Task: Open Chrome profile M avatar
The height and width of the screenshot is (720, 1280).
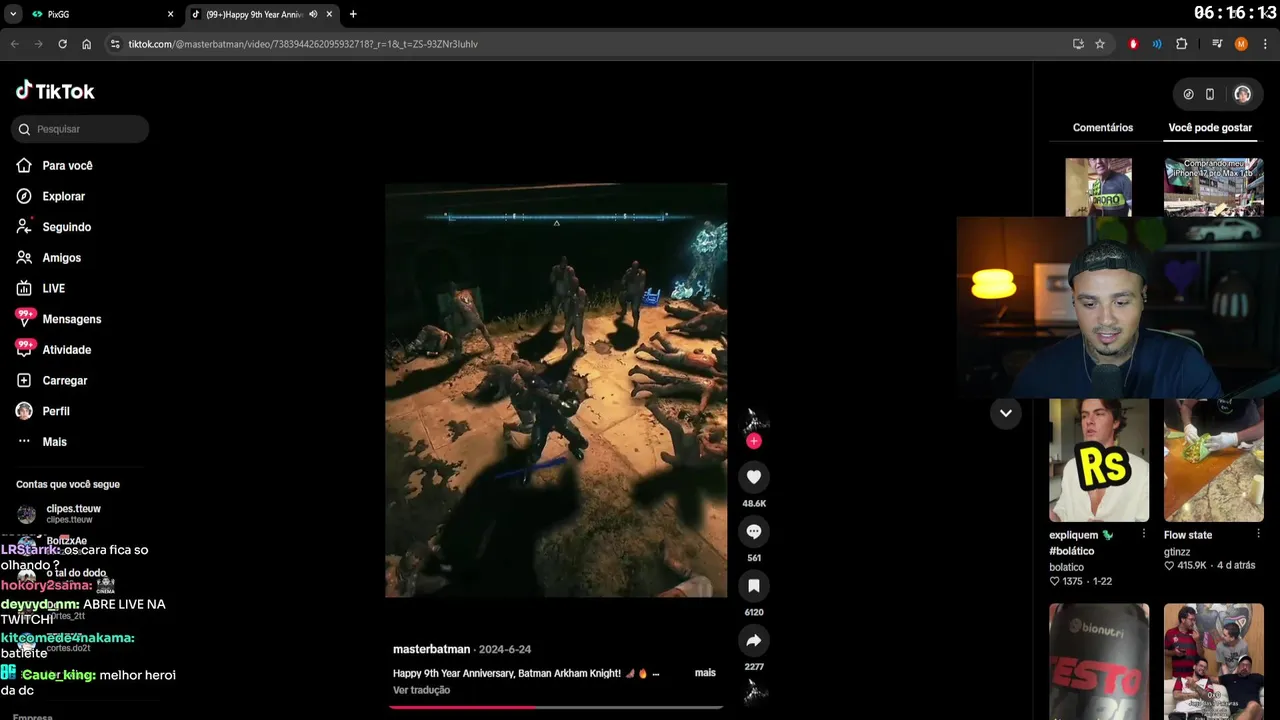Action: click(x=1241, y=44)
